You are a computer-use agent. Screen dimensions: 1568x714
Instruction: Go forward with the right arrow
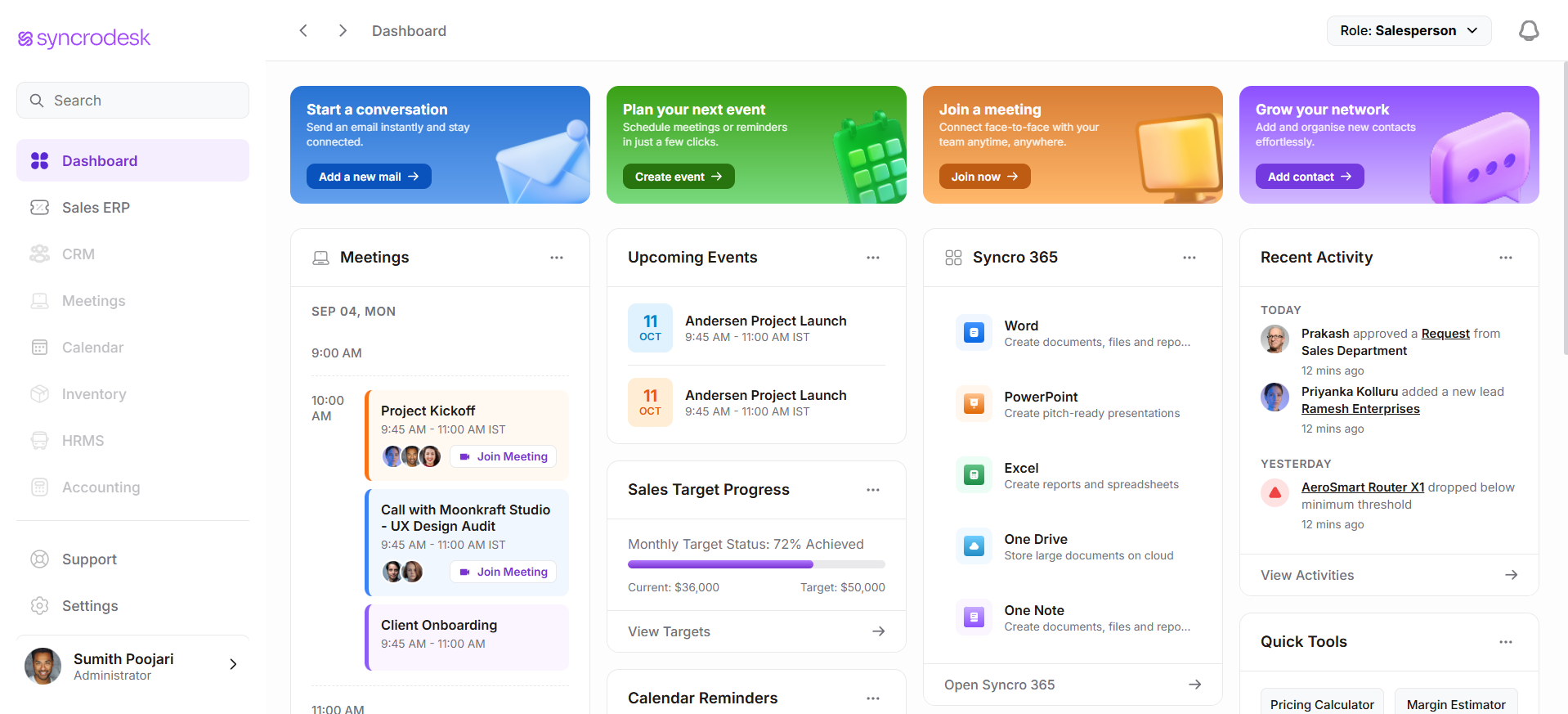pos(343,30)
